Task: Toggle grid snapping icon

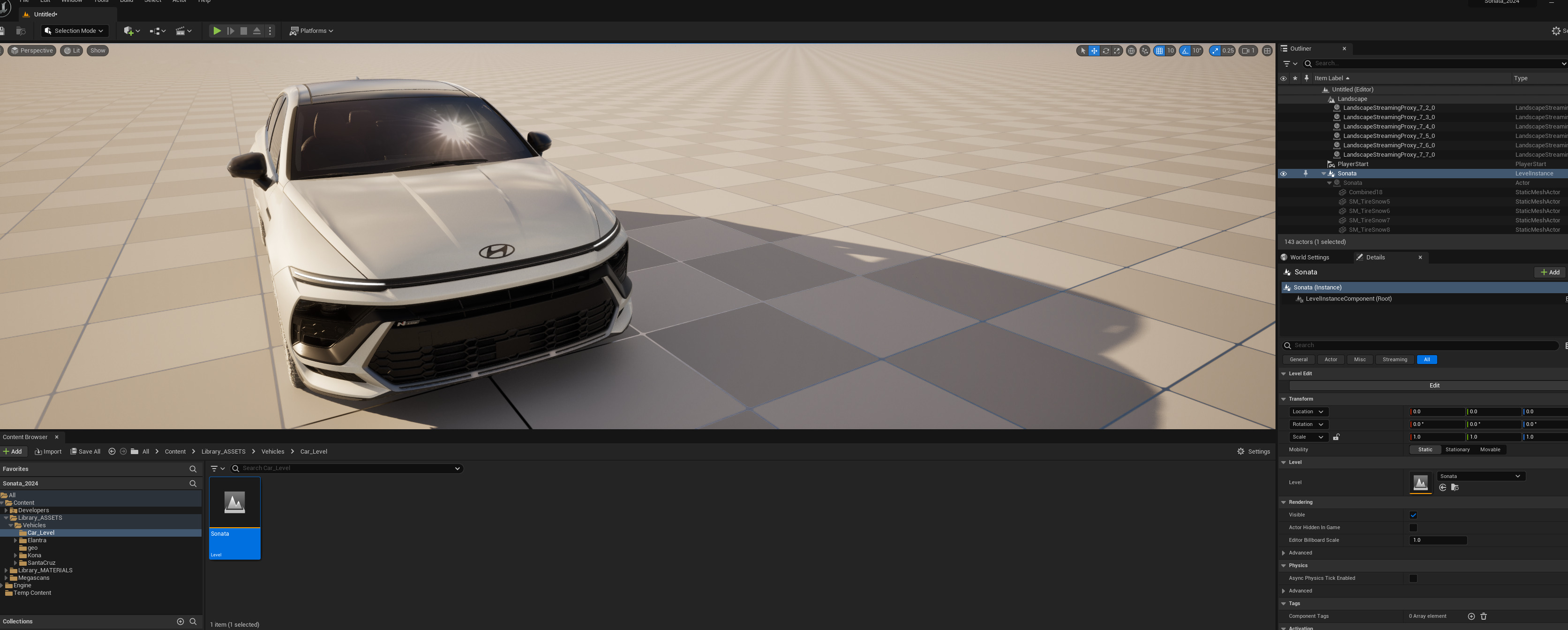Action: 1159,51
